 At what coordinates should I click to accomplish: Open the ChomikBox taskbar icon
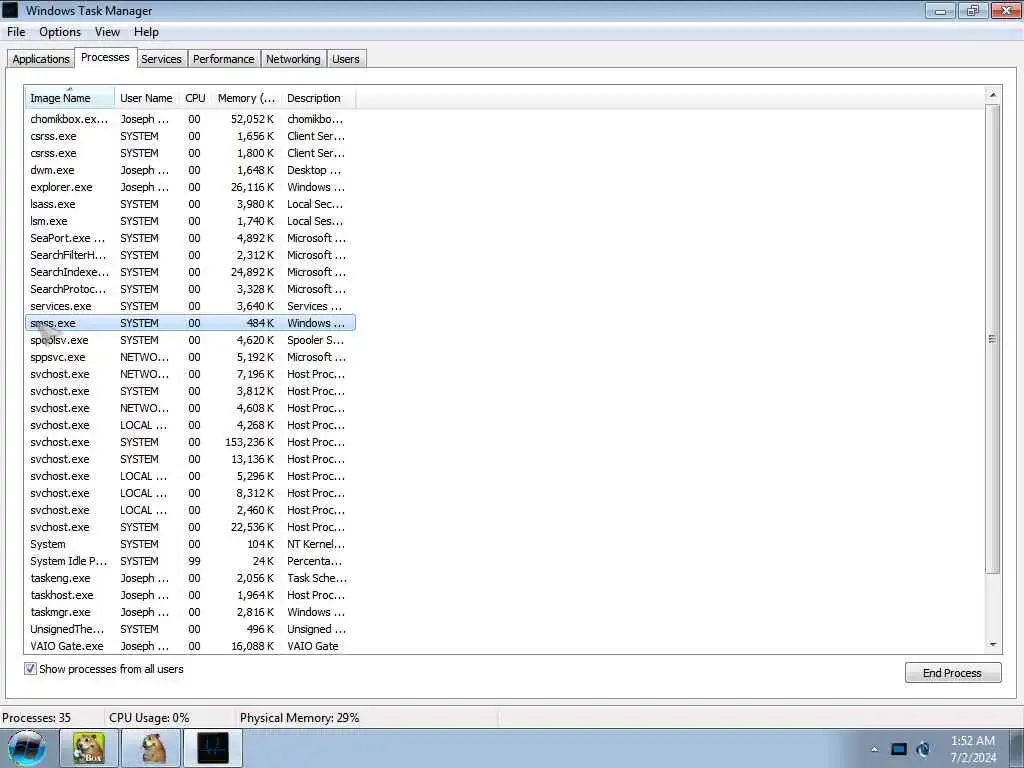coord(89,748)
